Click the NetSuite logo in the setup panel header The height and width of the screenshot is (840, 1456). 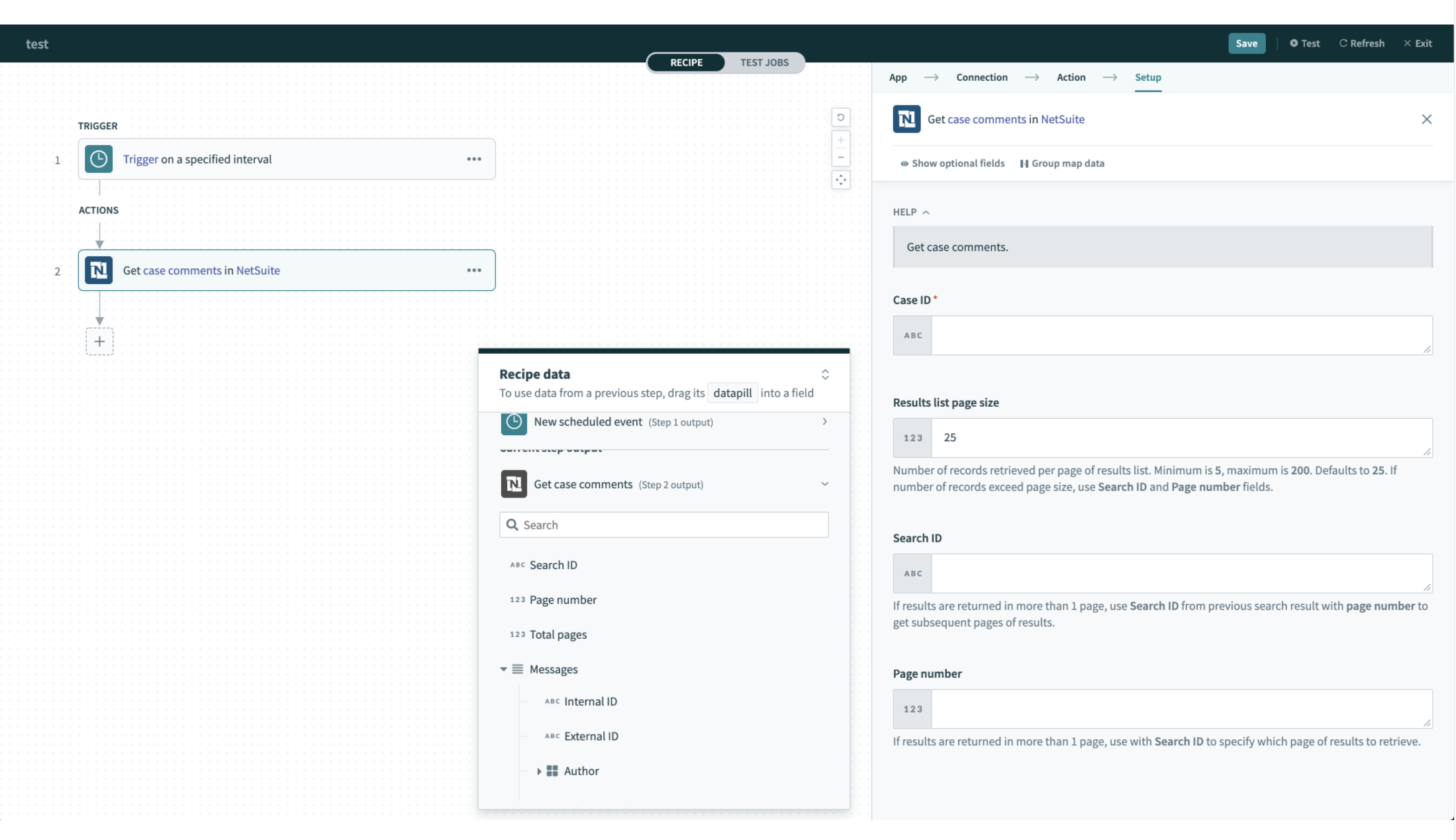pyautogui.click(x=906, y=119)
